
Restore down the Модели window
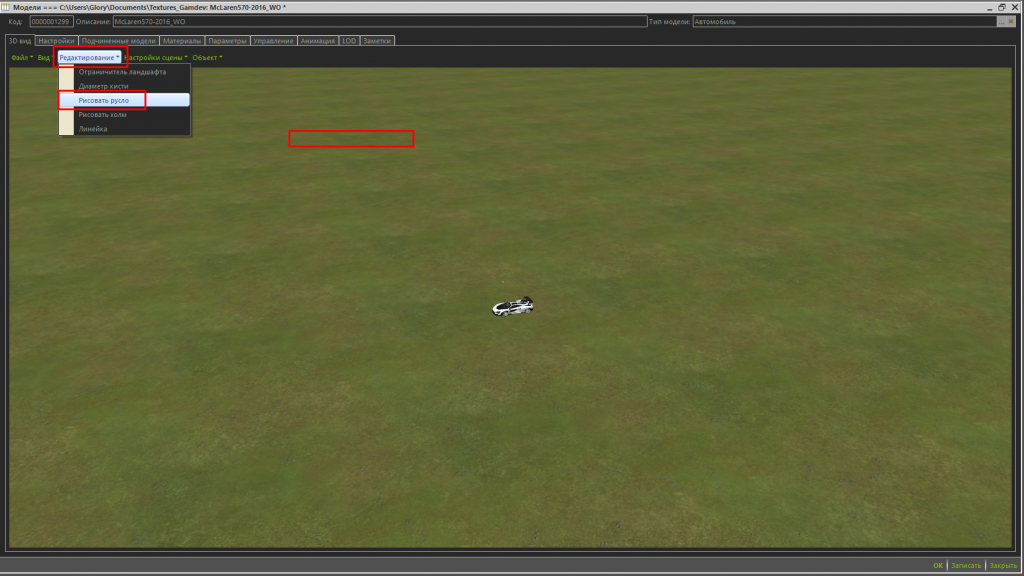[x=1002, y=7]
